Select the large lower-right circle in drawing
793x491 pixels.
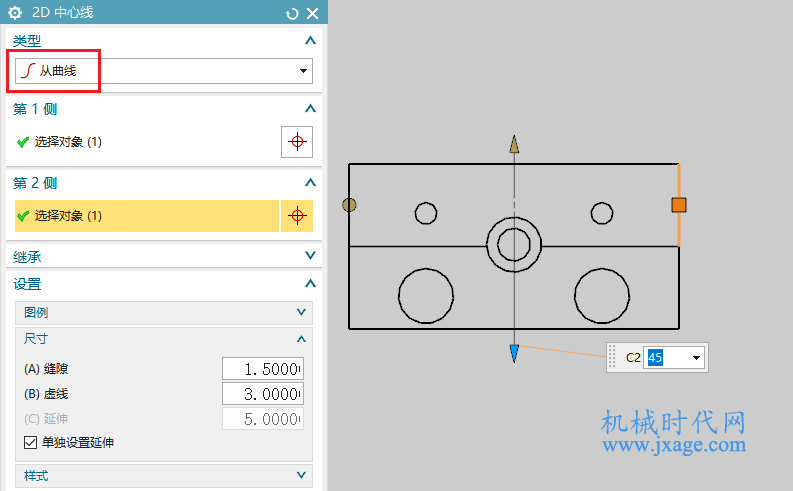[602, 296]
